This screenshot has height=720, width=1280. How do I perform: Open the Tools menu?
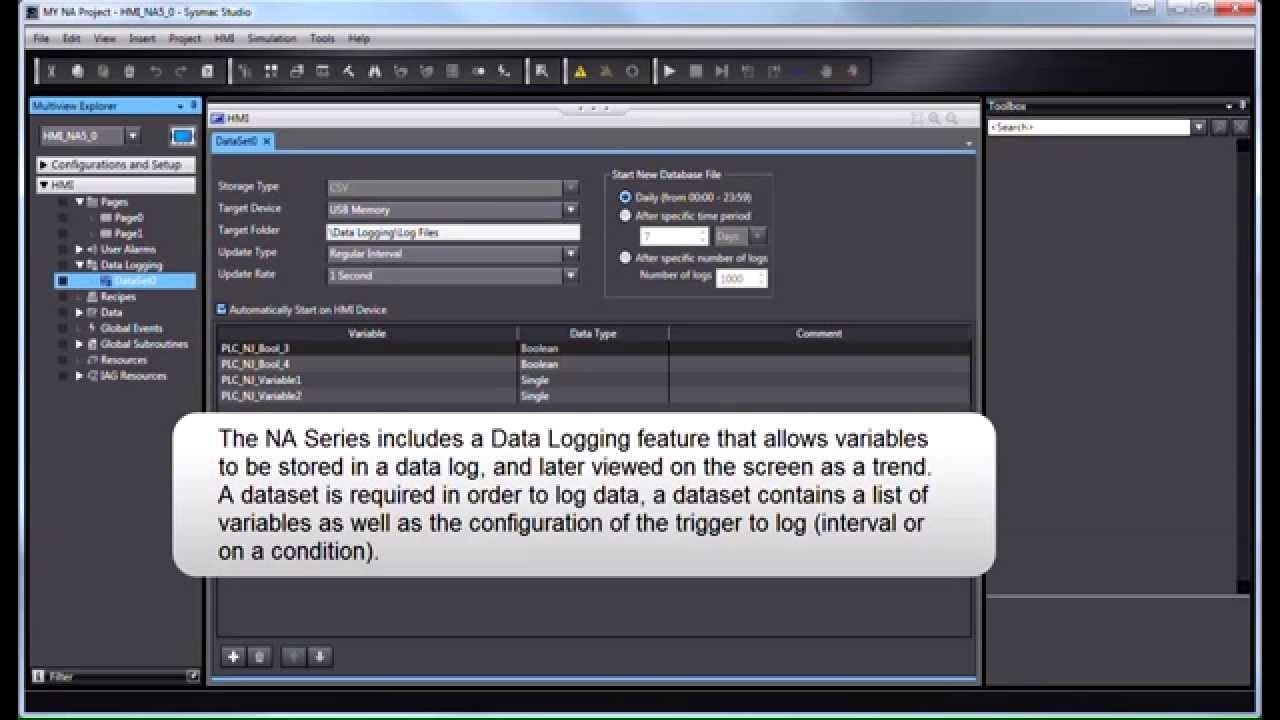click(322, 39)
